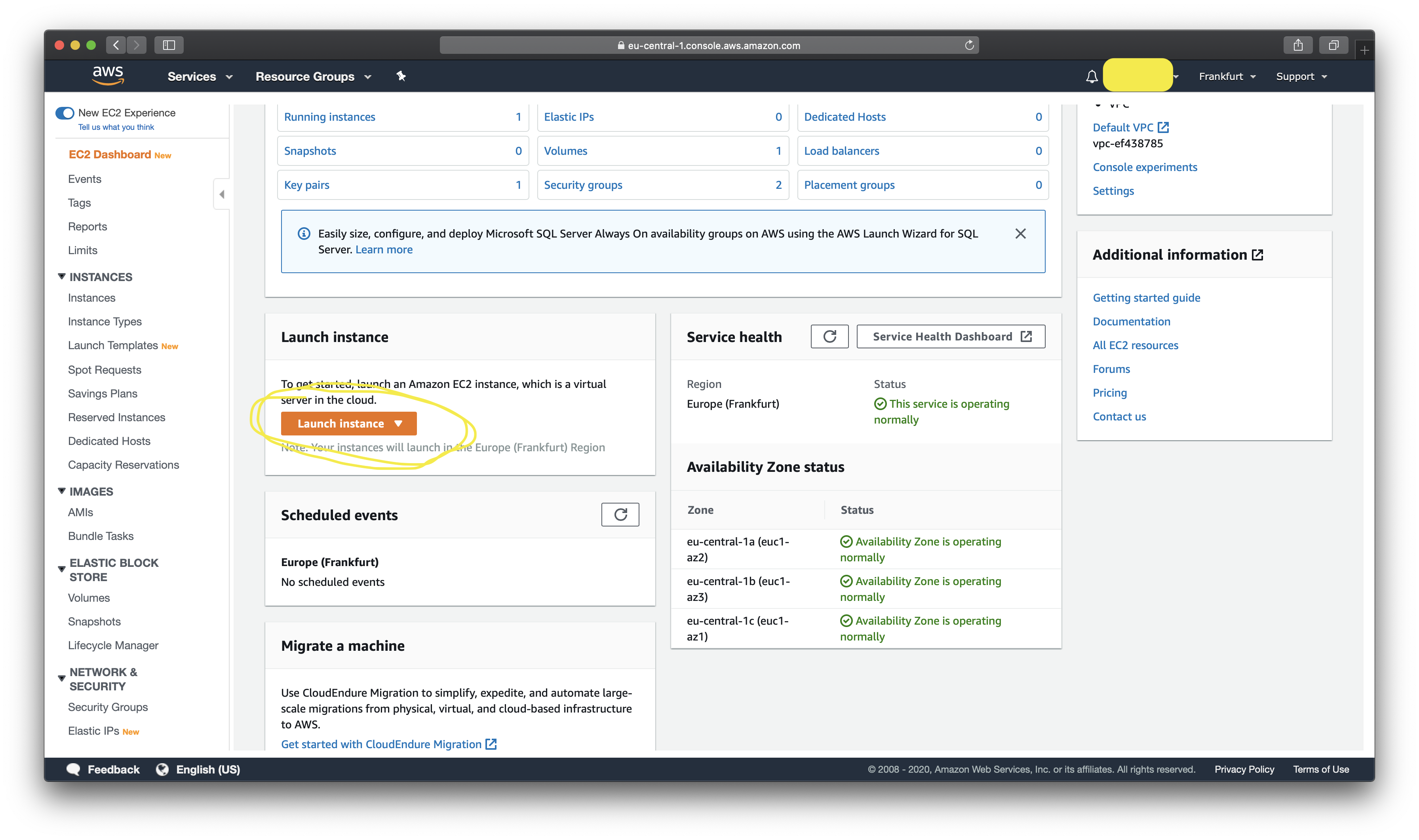1419x840 pixels.
Task: Open Security Groups in sidebar
Action: (108, 707)
